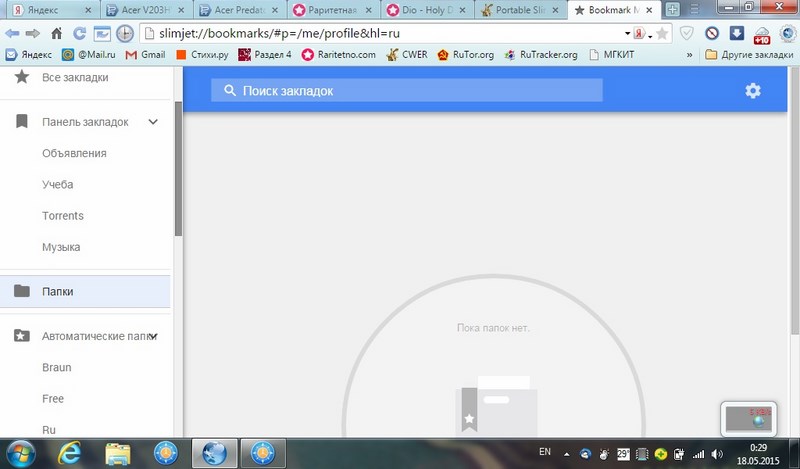Click the shield icon in toolbar

point(687,33)
